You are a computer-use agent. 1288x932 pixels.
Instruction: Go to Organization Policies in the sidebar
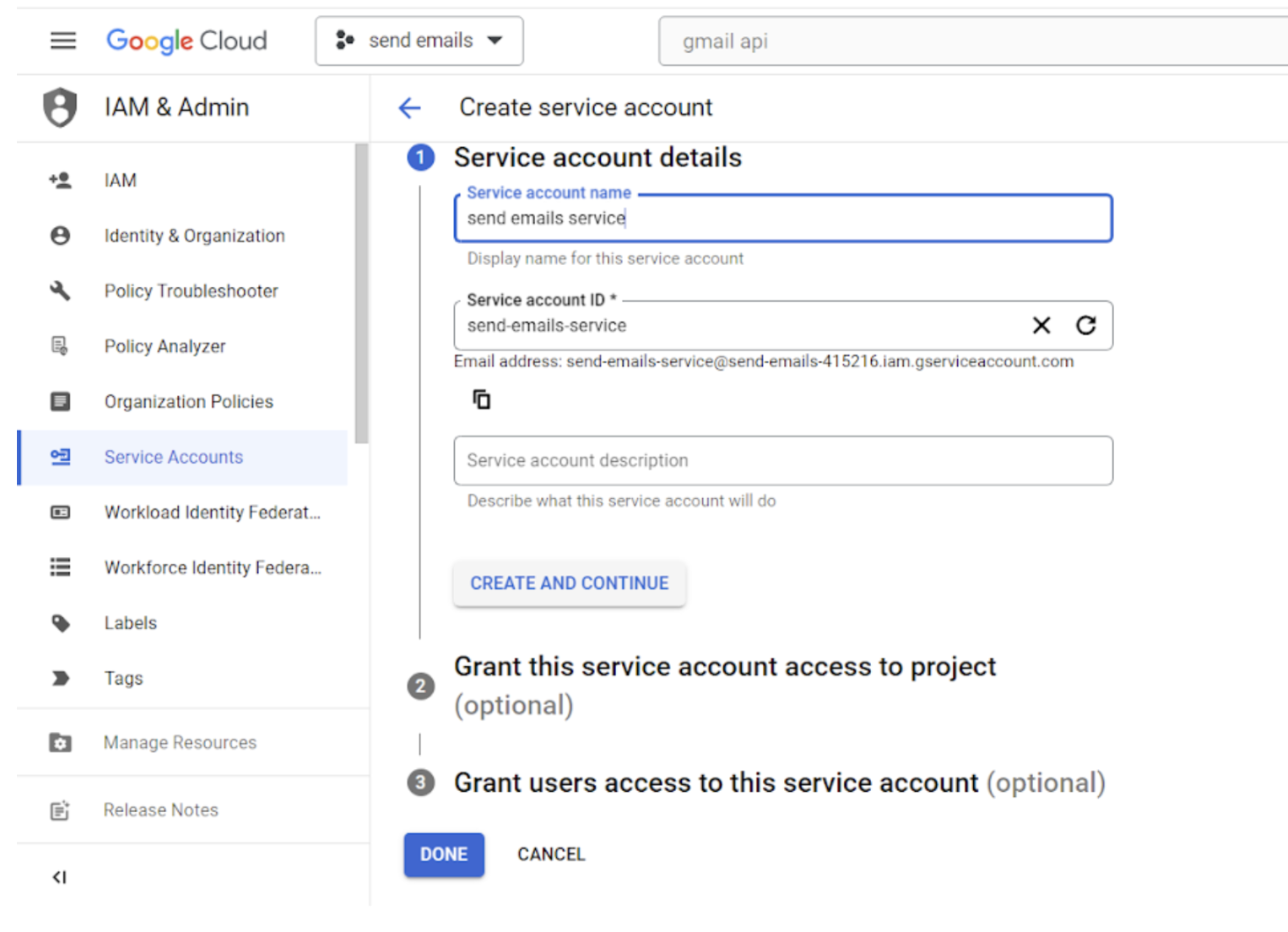pyautogui.click(x=188, y=402)
